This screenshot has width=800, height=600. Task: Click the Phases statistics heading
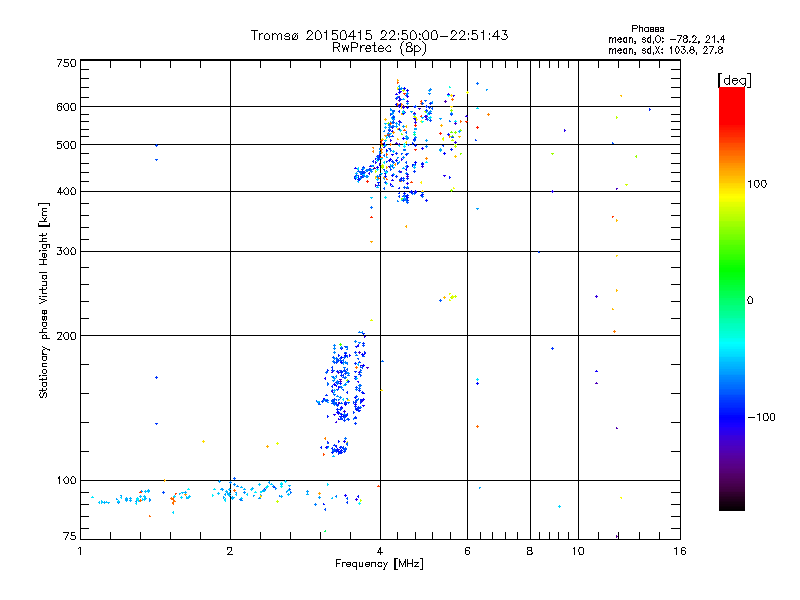point(647,29)
